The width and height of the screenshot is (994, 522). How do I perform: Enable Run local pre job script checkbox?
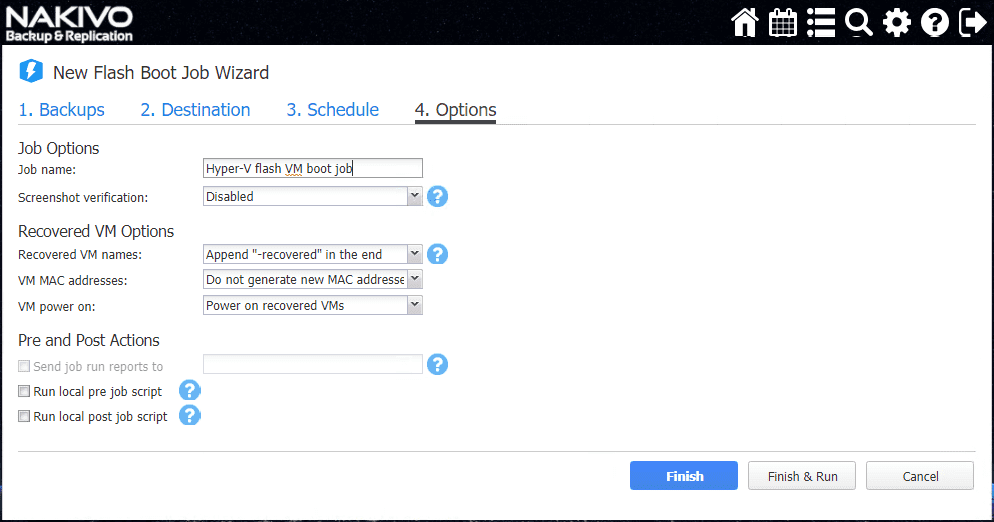(x=24, y=391)
